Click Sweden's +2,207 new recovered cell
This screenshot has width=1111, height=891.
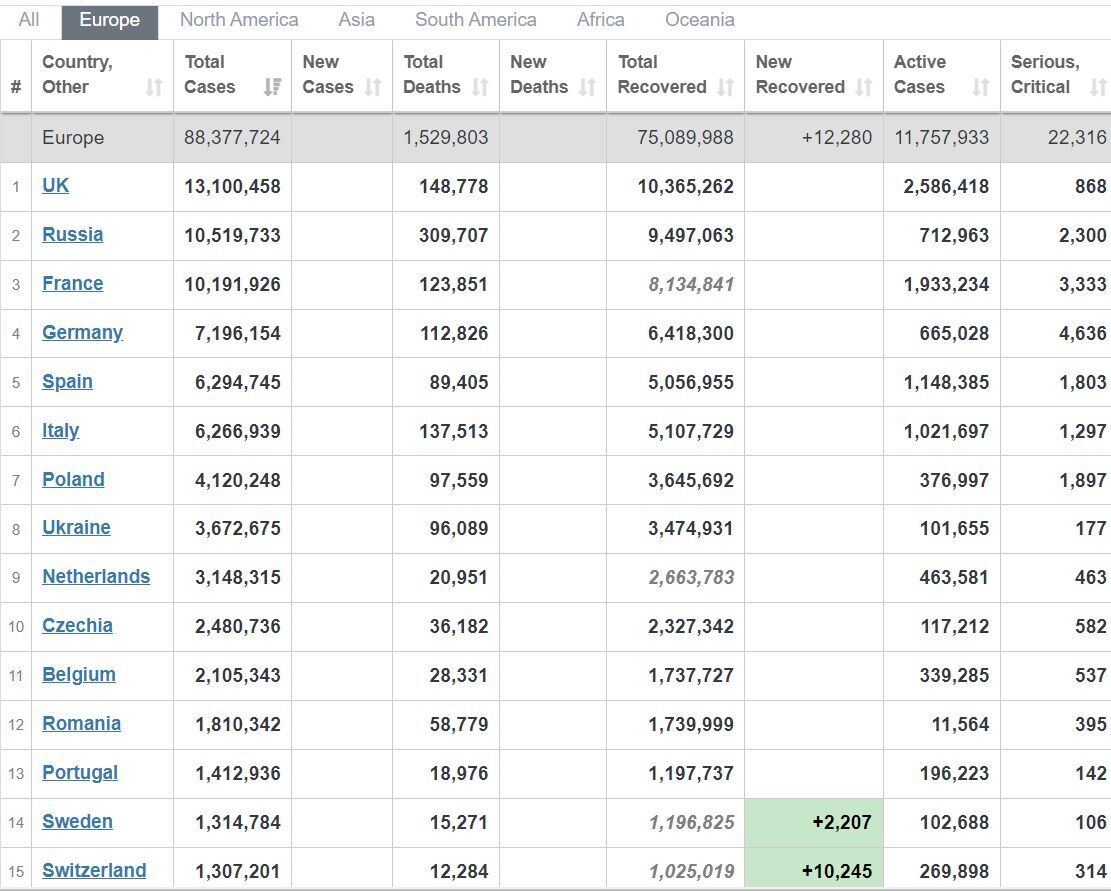pos(814,823)
